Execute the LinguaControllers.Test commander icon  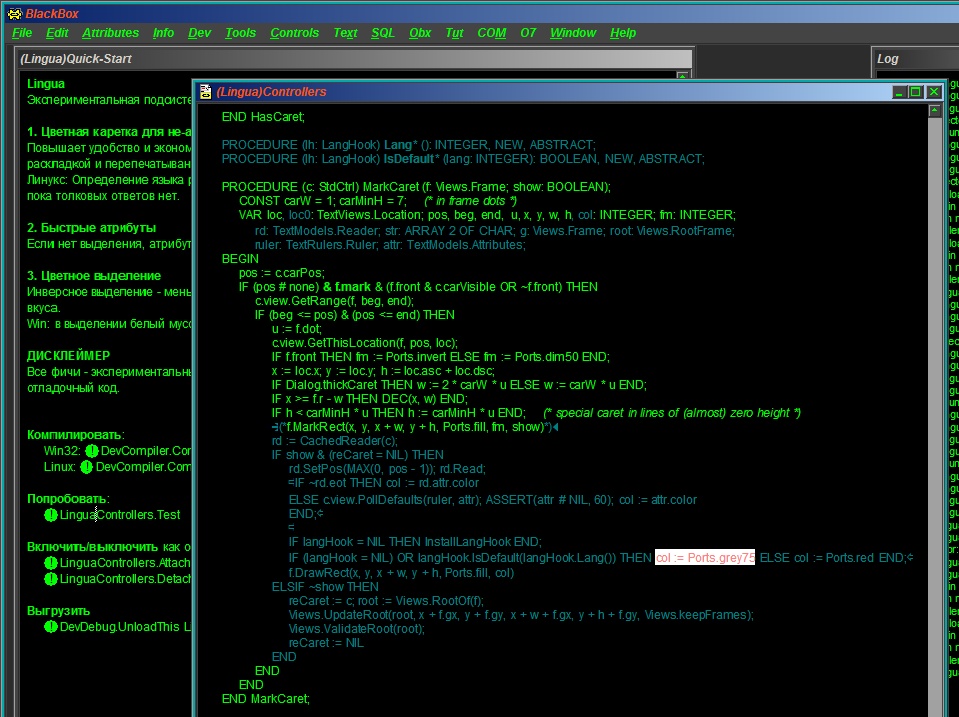[x=50, y=515]
